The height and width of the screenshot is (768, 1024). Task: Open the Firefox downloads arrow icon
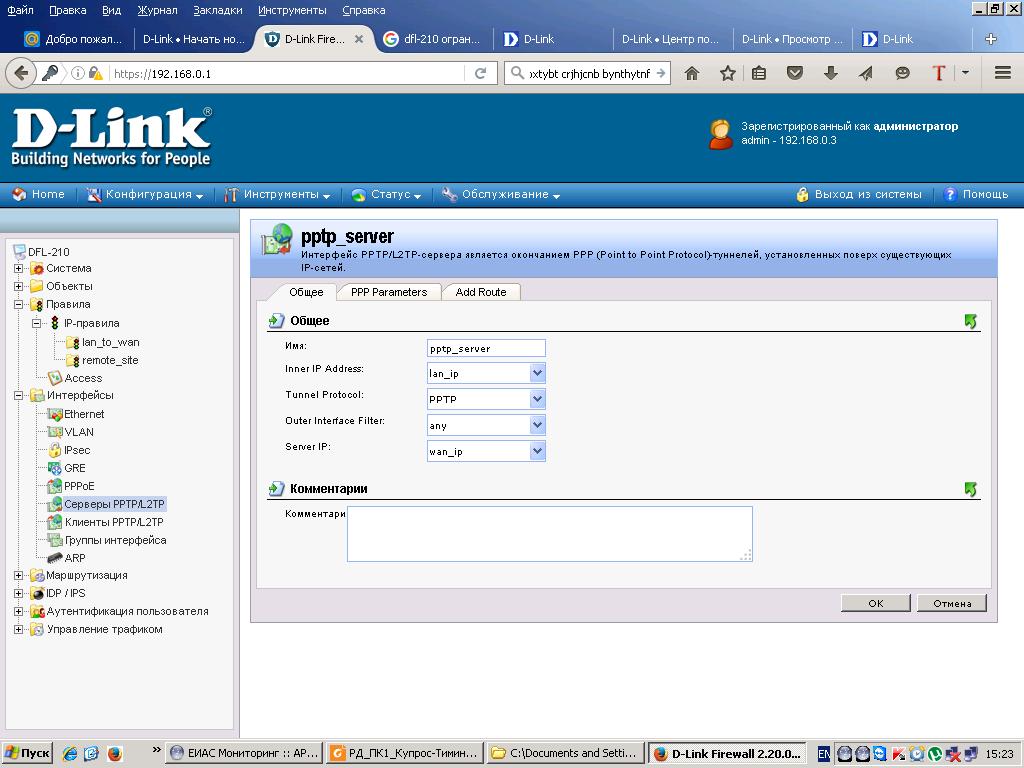click(830, 73)
